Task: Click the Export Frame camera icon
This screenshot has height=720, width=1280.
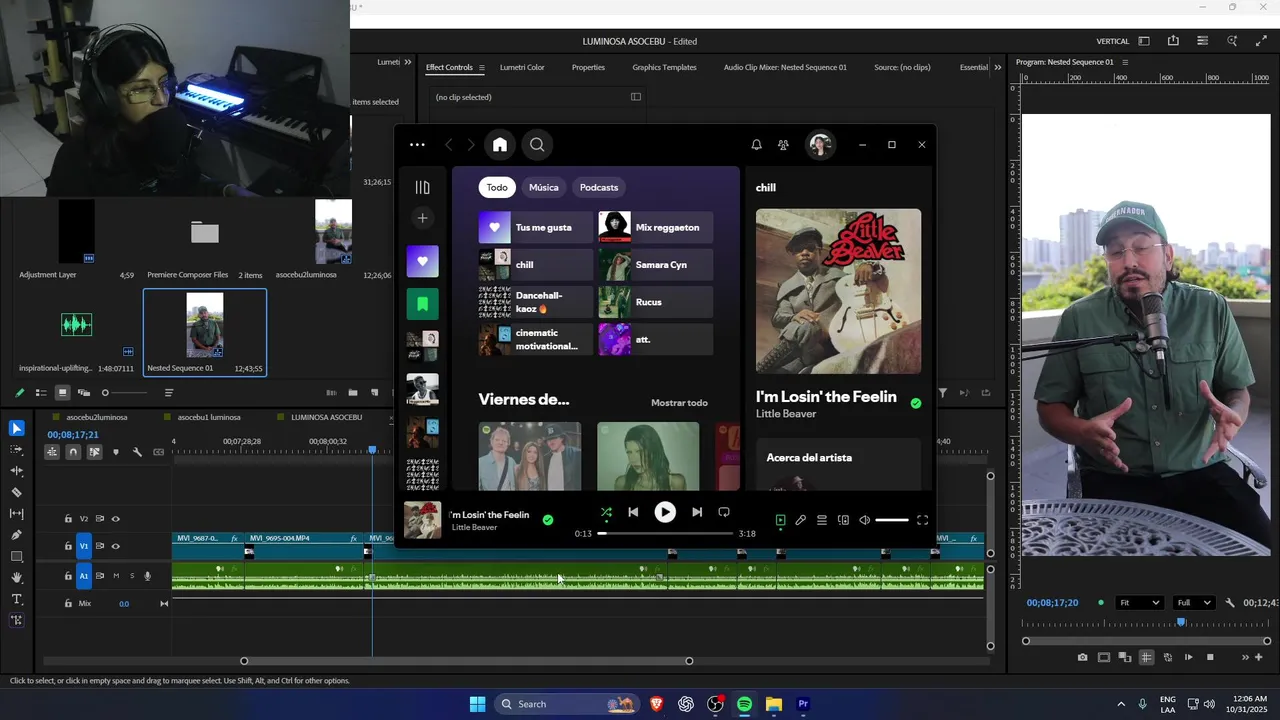Action: click(x=1082, y=657)
